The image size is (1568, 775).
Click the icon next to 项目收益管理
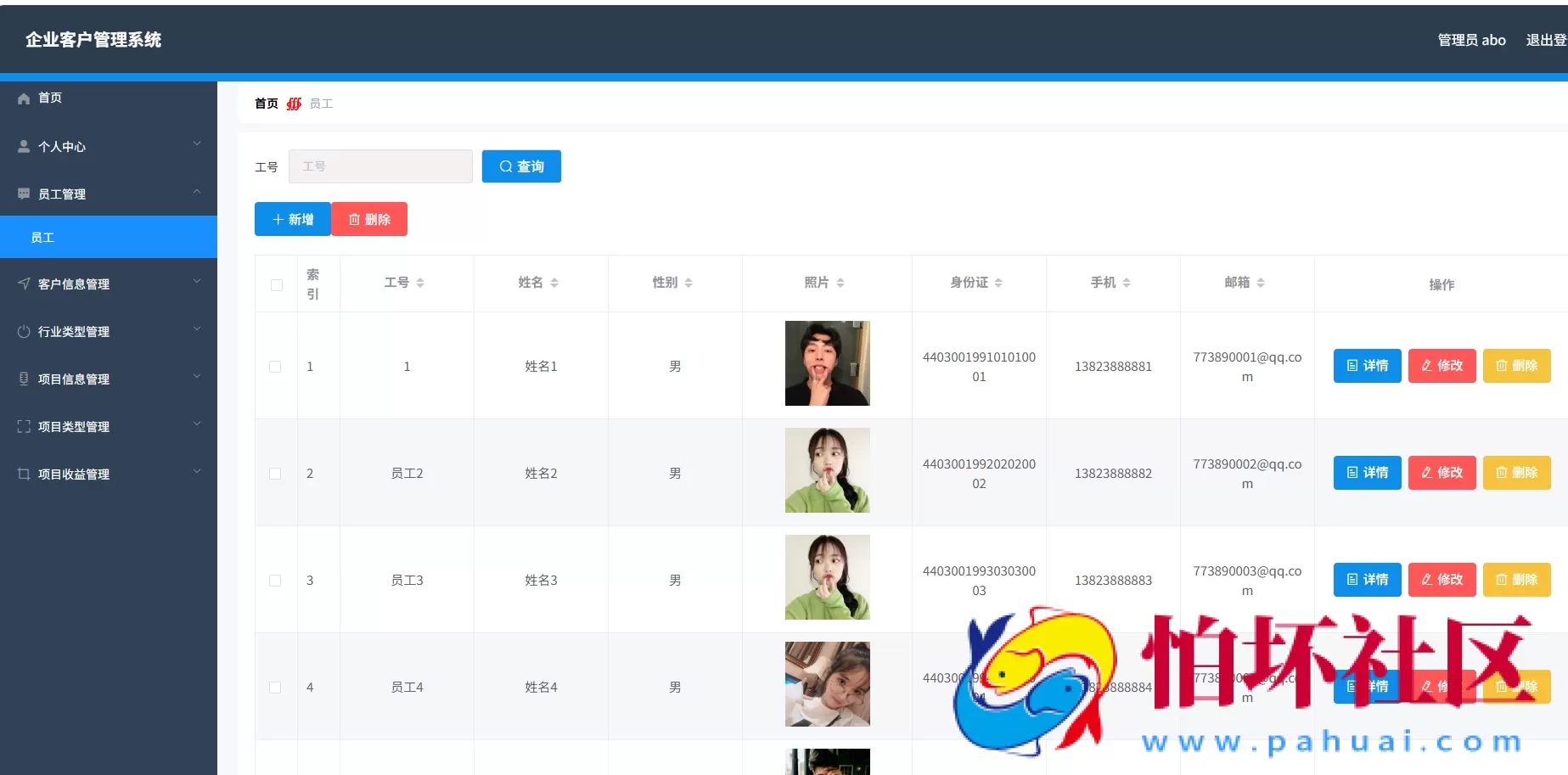[23, 473]
